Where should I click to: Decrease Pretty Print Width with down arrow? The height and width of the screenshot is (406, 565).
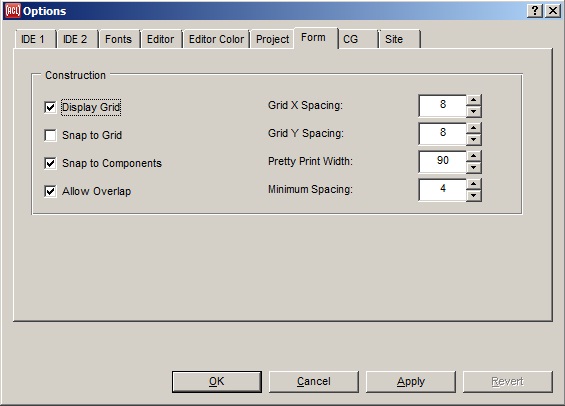[x=474, y=168]
